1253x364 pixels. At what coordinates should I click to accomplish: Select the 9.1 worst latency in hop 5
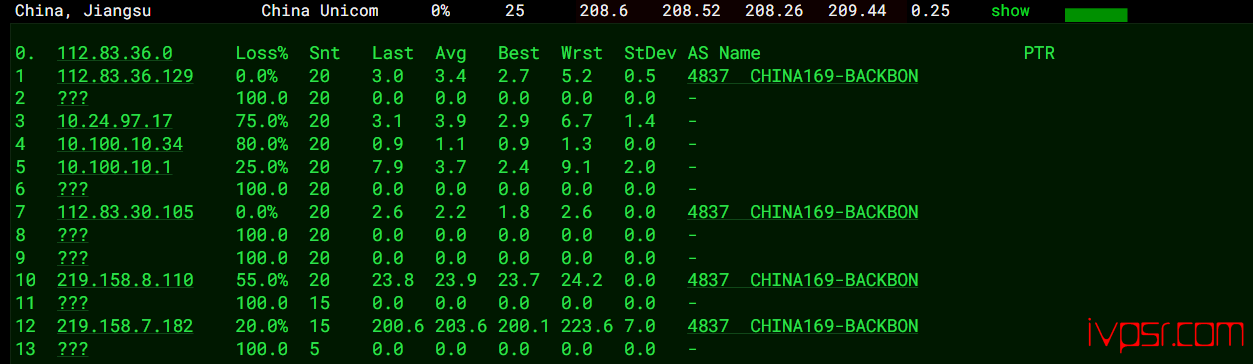pos(577,167)
